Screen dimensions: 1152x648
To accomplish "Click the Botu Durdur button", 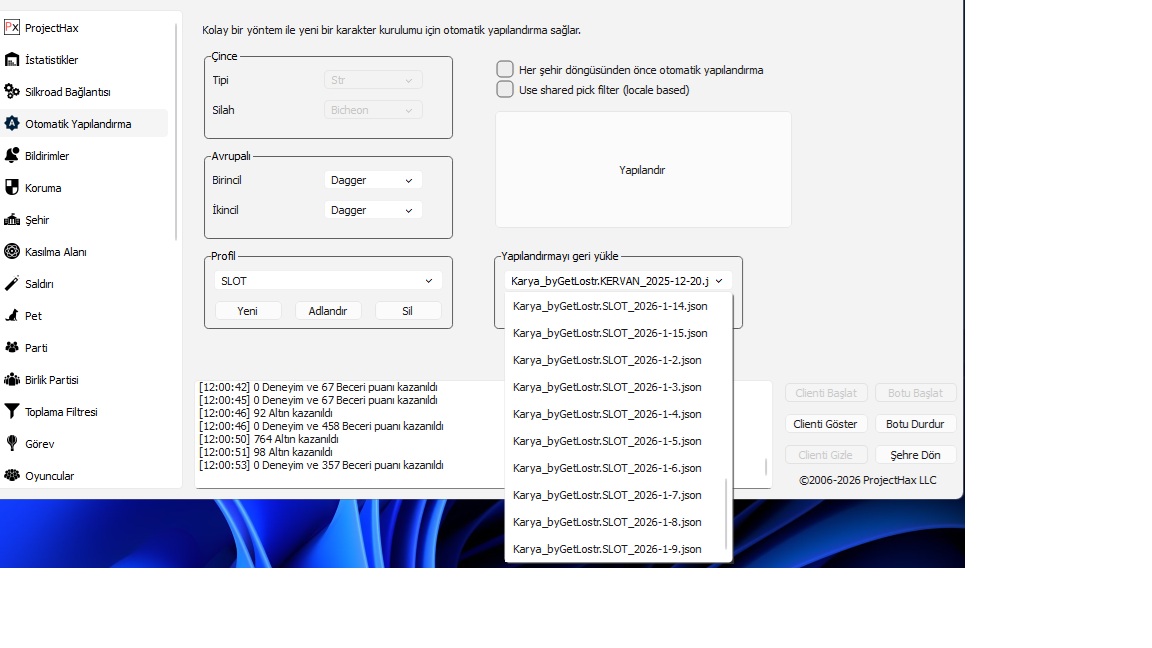I will click(914, 424).
